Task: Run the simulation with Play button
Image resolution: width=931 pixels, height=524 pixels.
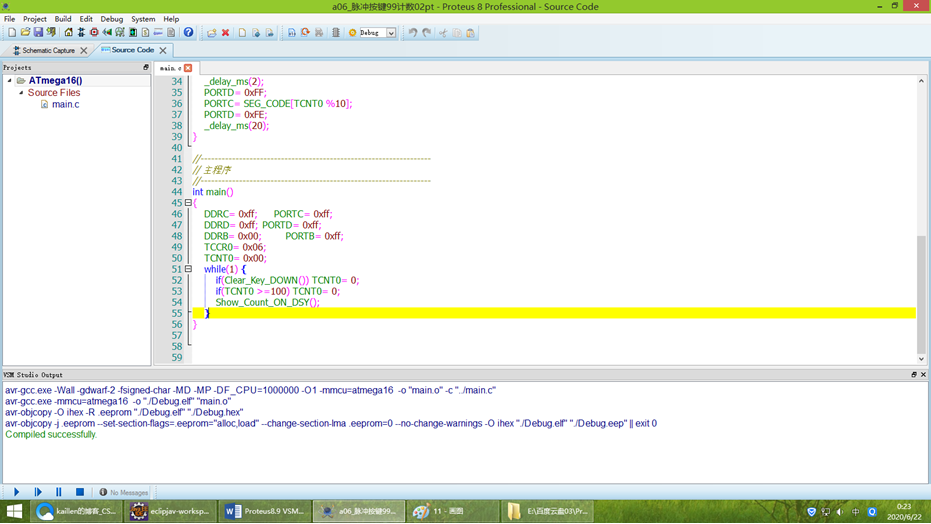Action: click(17, 492)
